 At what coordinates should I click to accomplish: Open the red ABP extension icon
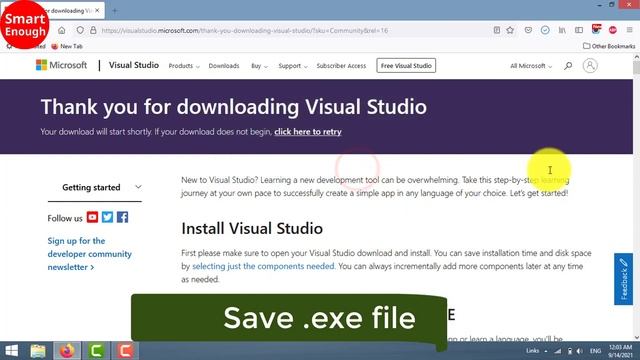(613, 30)
